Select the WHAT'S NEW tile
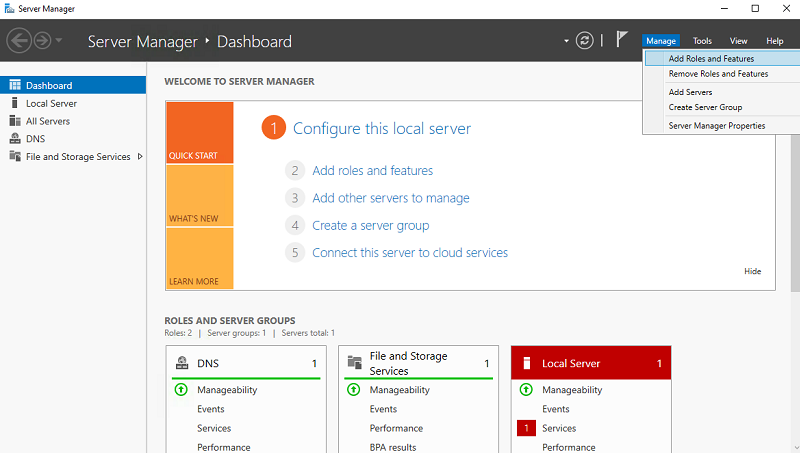 [x=199, y=195]
